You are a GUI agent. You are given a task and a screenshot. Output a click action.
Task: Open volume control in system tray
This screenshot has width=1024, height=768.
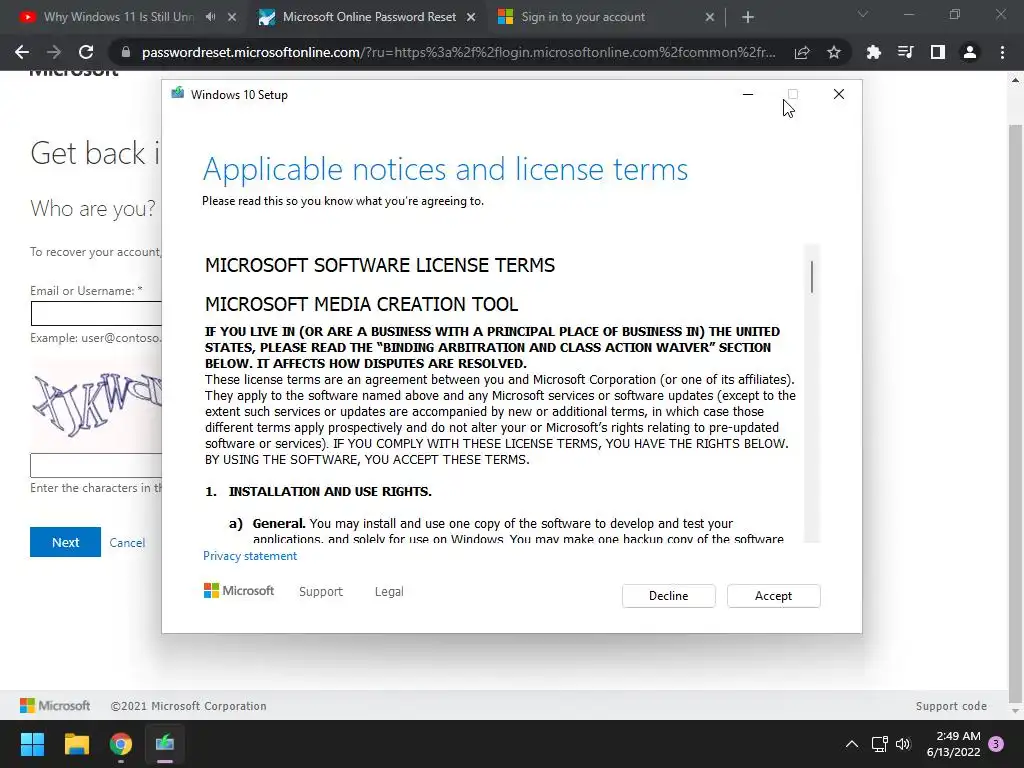(903, 744)
